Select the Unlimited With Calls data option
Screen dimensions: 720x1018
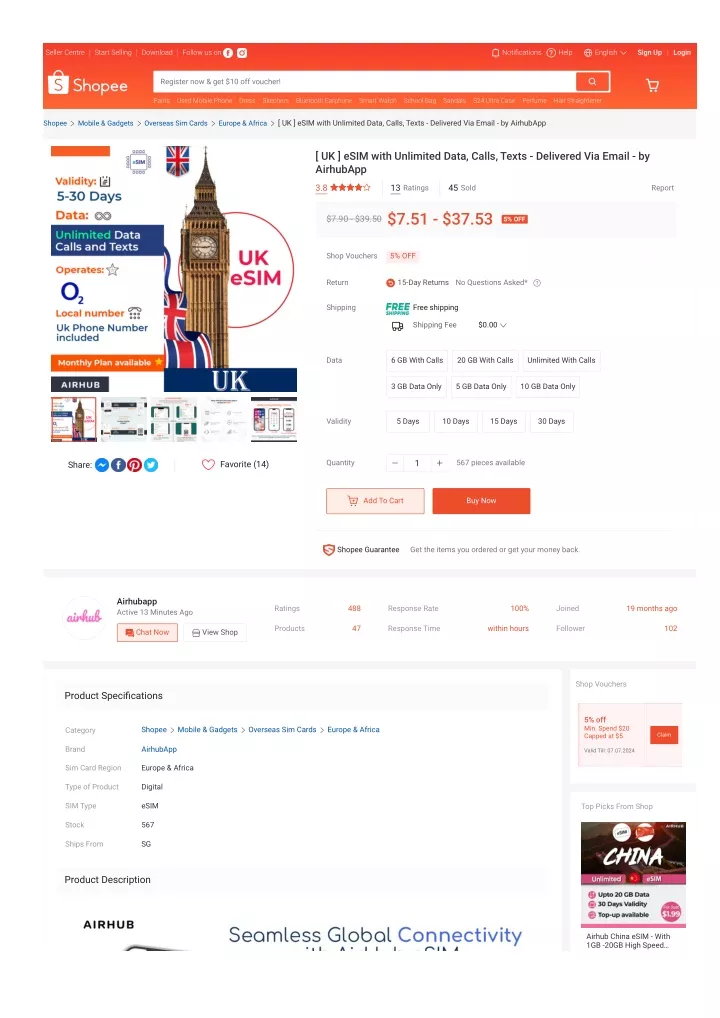point(561,360)
